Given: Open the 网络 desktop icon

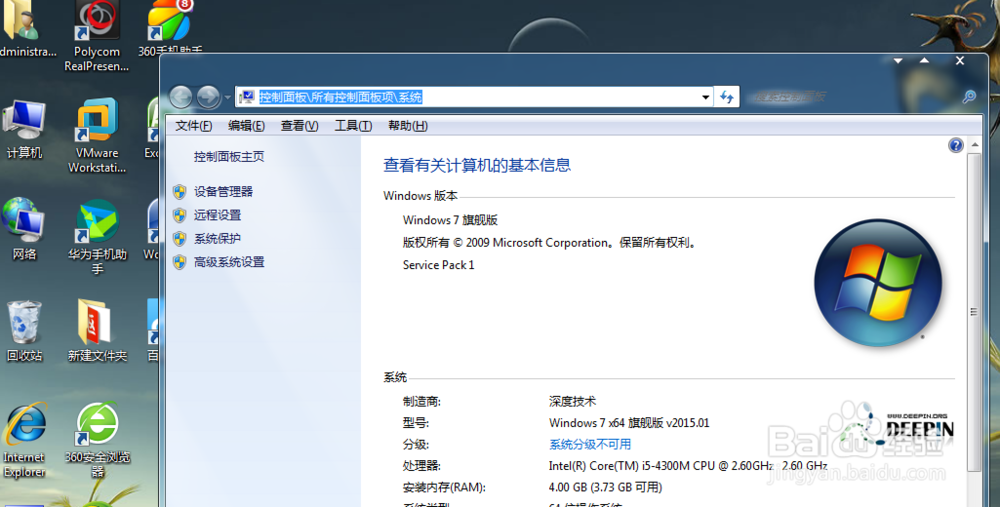Looking at the screenshot, I should coord(24,230).
